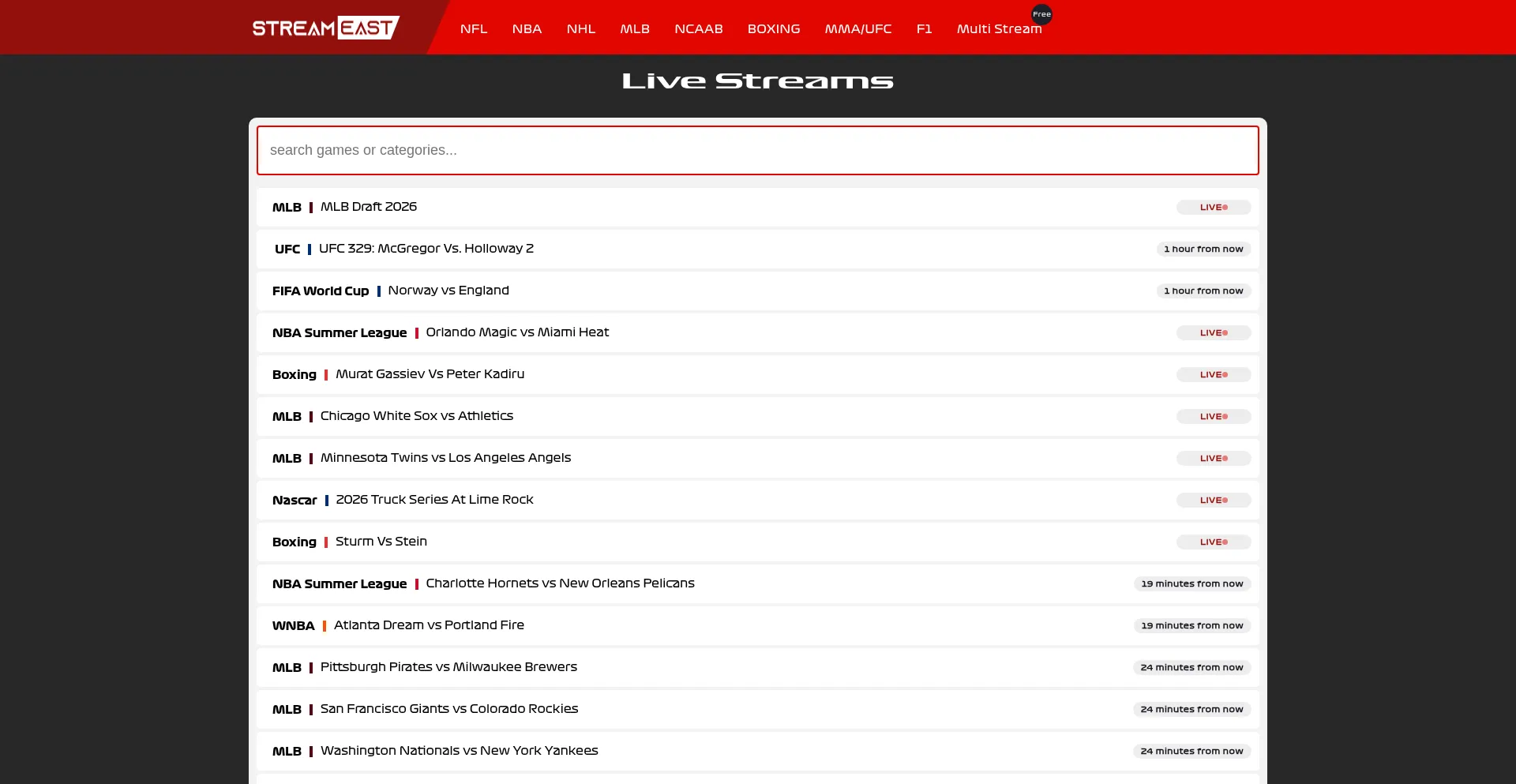The image size is (1516, 784).
Task: Click Boxing label on Sturm Vs Stein row
Action: point(295,542)
